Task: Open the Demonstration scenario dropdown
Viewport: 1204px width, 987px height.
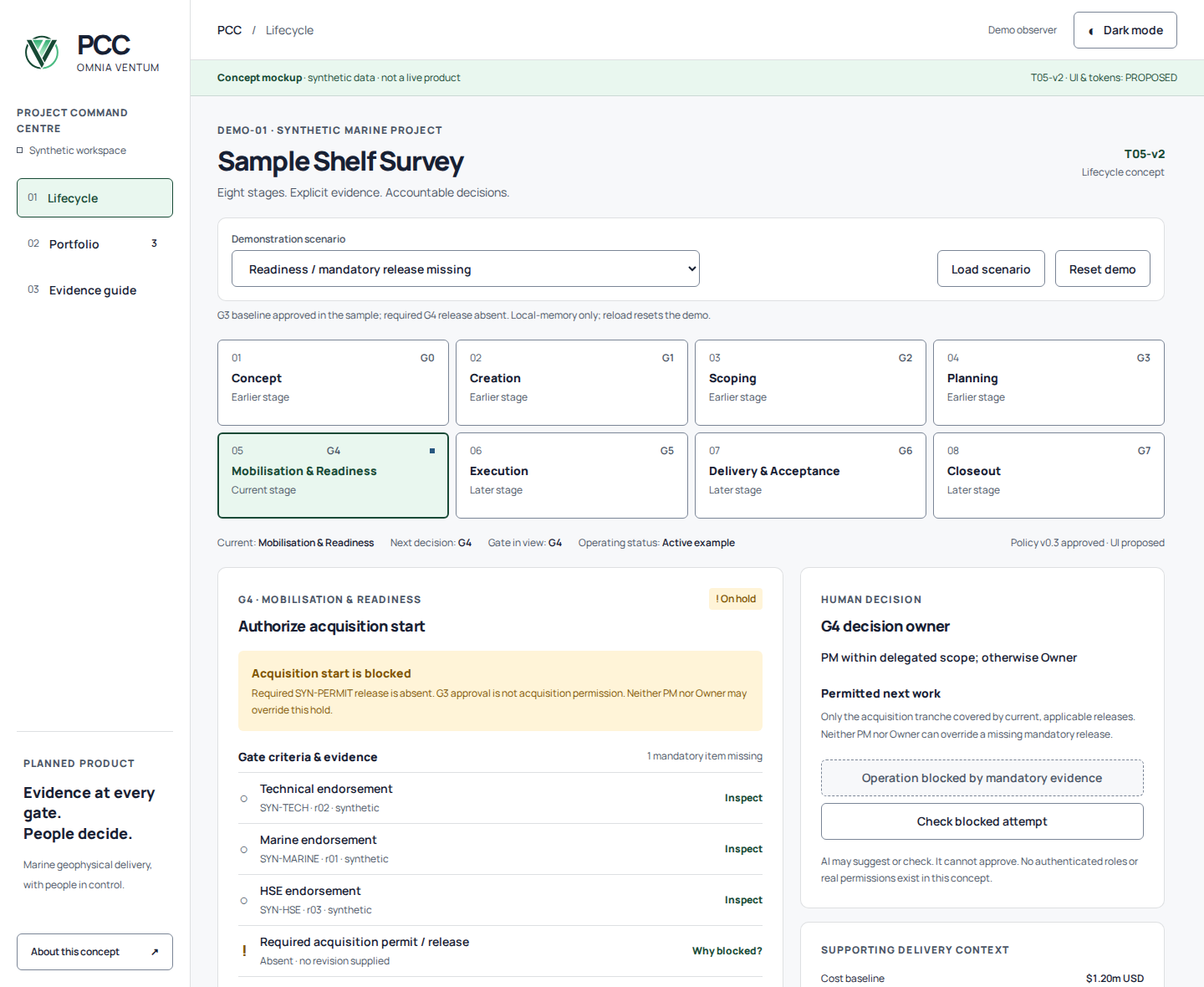Action: [466, 269]
